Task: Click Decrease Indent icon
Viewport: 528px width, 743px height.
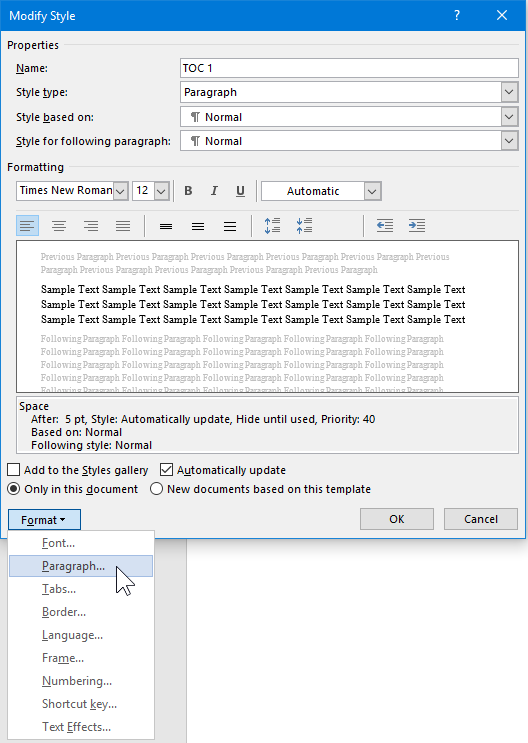Action: [x=385, y=226]
